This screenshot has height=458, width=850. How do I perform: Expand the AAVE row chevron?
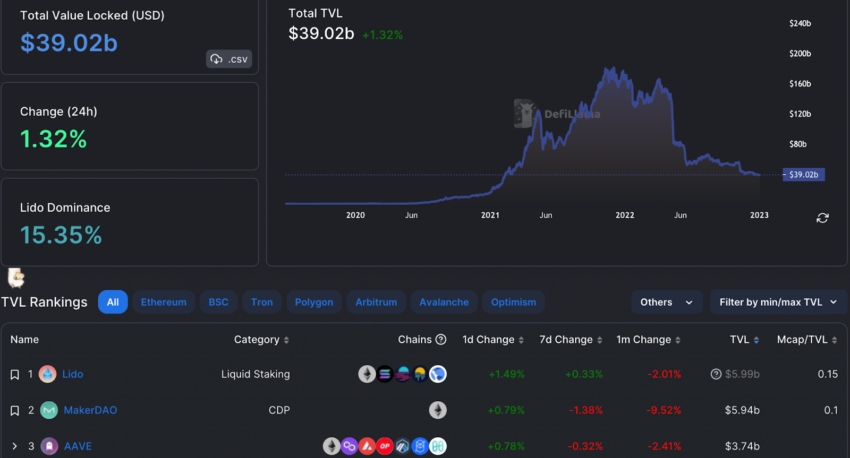15,446
